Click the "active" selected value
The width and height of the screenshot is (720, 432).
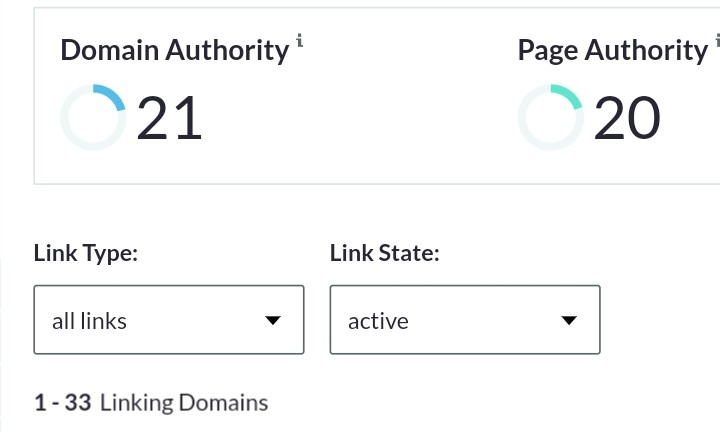(x=378, y=321)
